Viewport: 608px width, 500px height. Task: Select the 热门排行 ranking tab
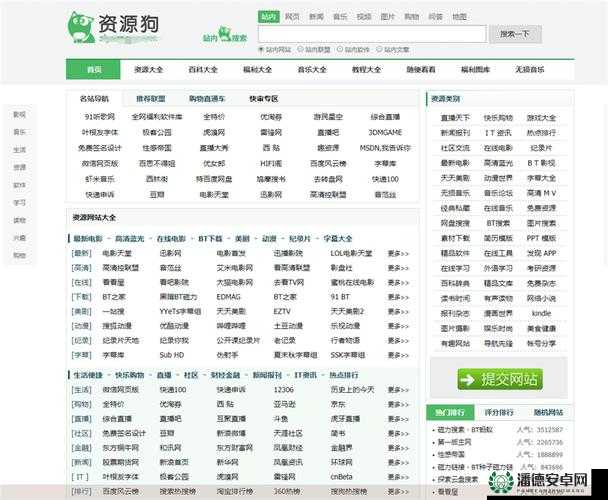450,412
